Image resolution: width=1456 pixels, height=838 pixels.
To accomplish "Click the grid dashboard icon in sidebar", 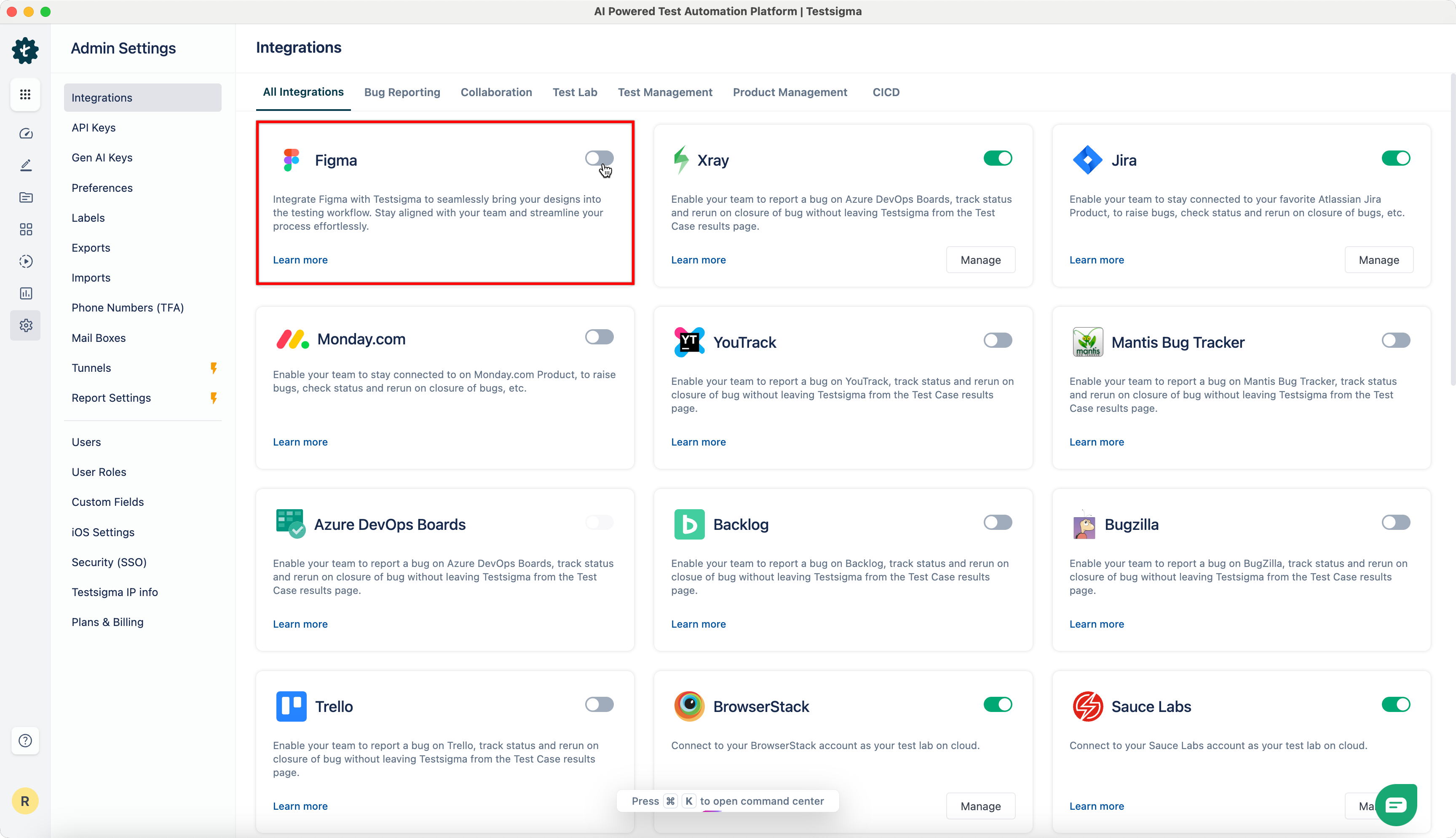I will (x=25, y=229).
